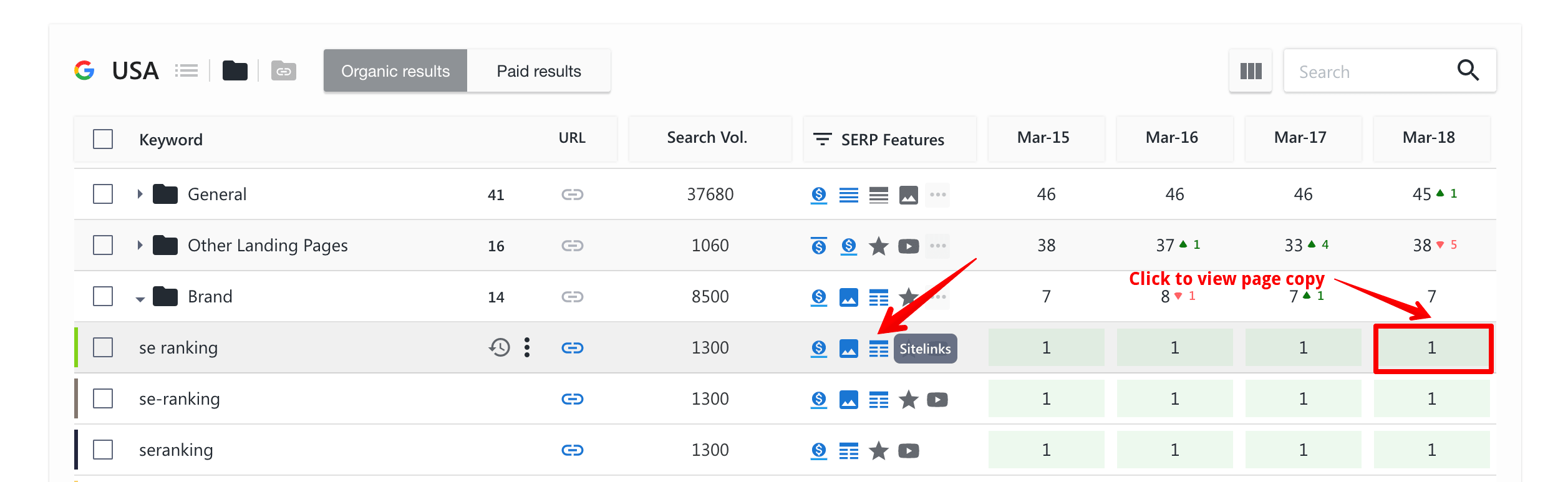
Task: Click the URL link icon for Brand
Action: [572, 297]
